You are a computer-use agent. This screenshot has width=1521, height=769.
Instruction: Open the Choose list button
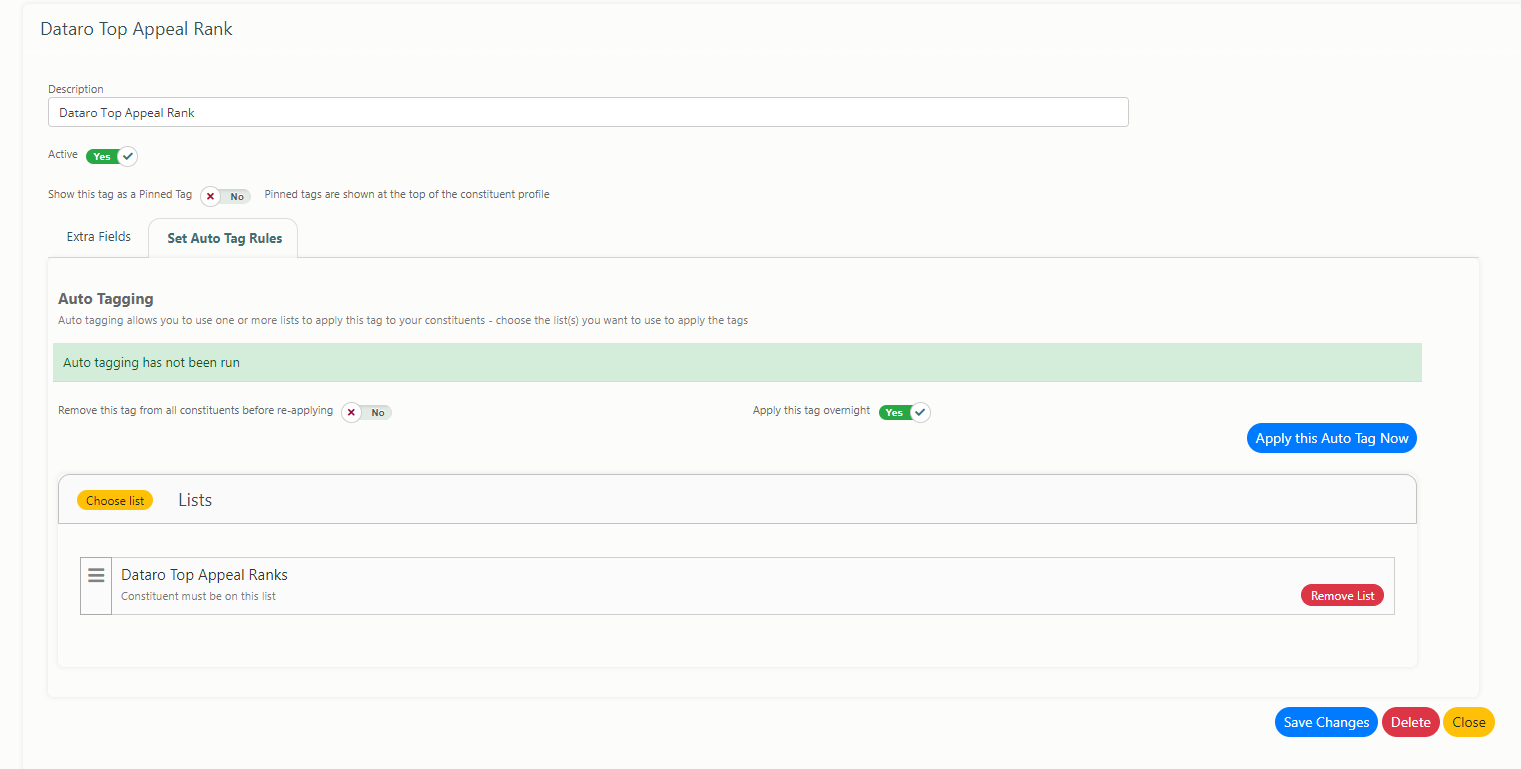tap(115, 500)
